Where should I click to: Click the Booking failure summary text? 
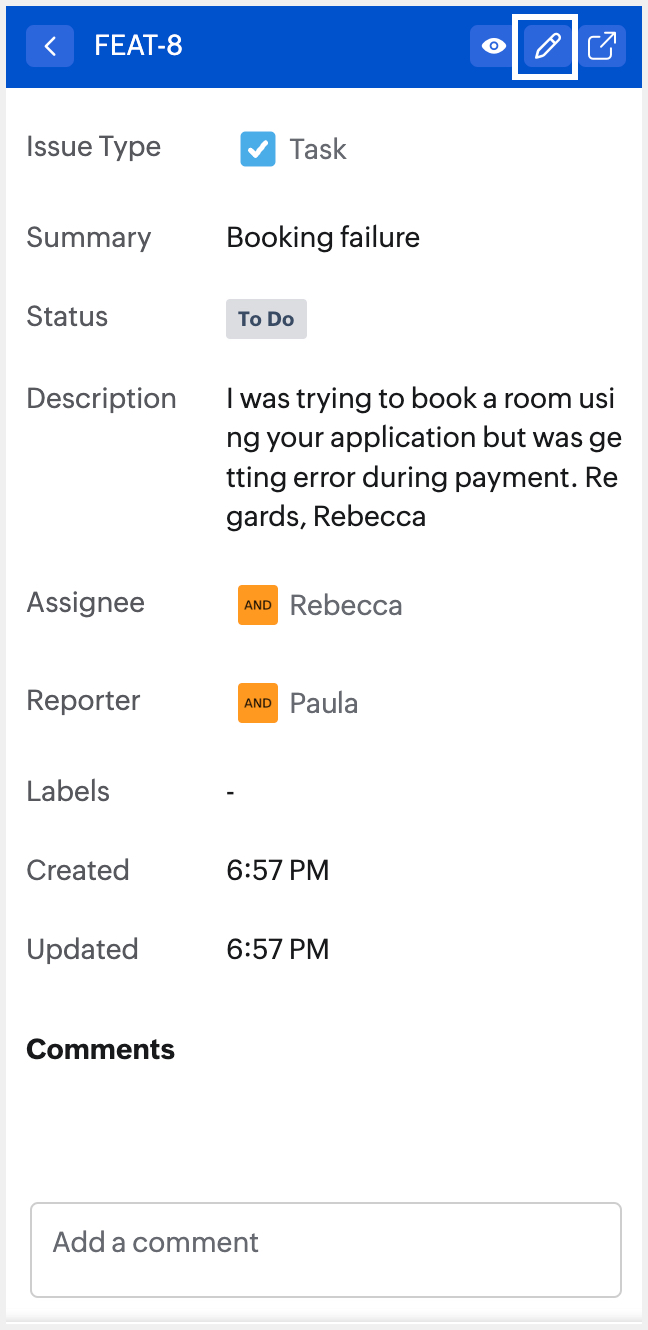[x=323, y=237]
